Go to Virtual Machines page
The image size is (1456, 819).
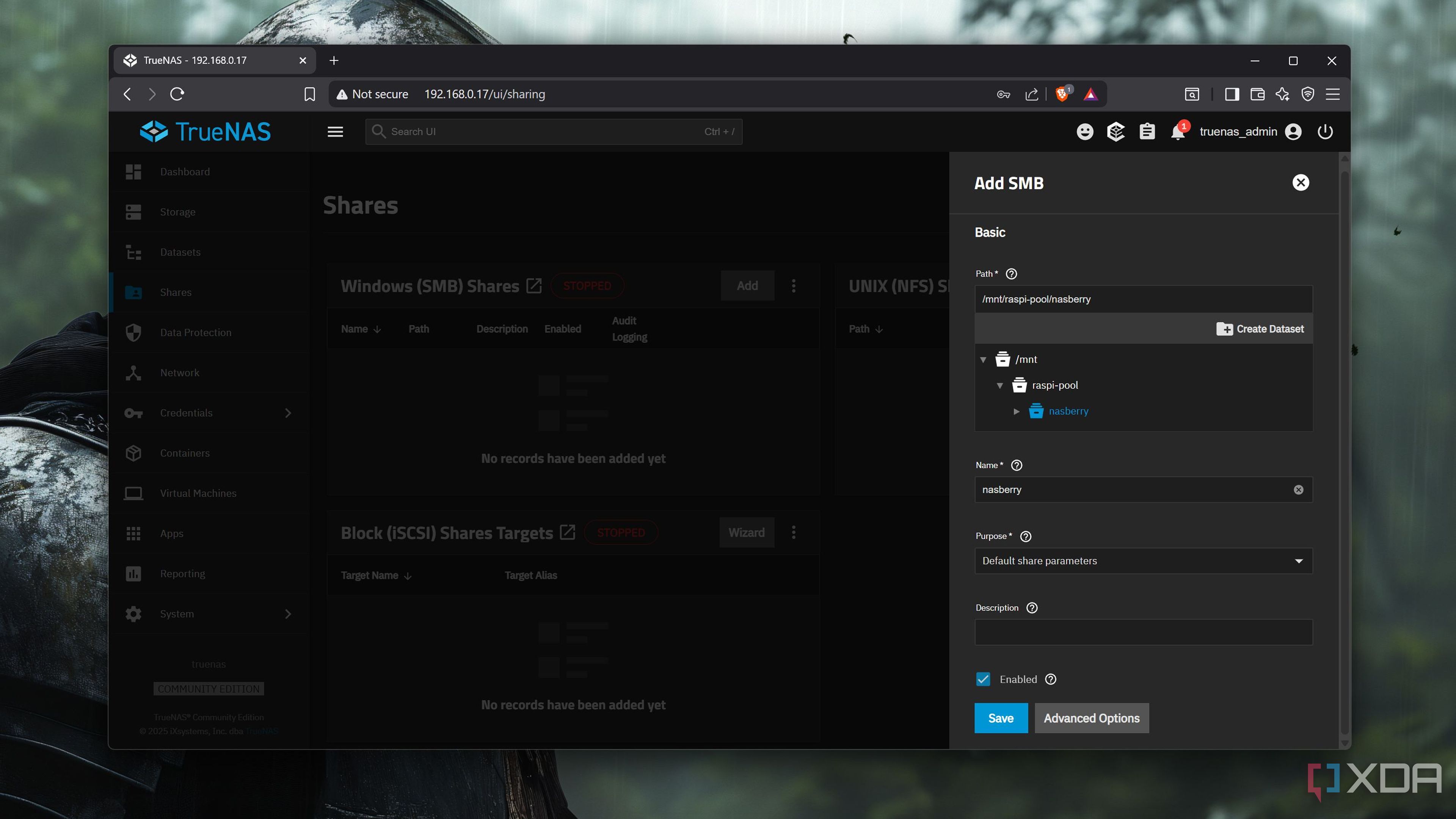coord(210,493)
